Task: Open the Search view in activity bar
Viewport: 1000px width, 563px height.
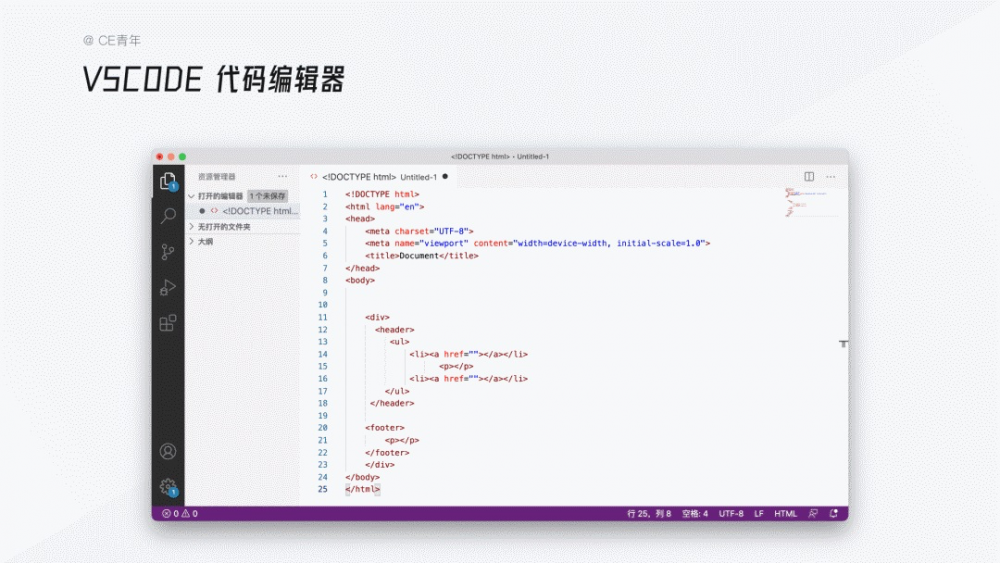Action: pos(168,216)
